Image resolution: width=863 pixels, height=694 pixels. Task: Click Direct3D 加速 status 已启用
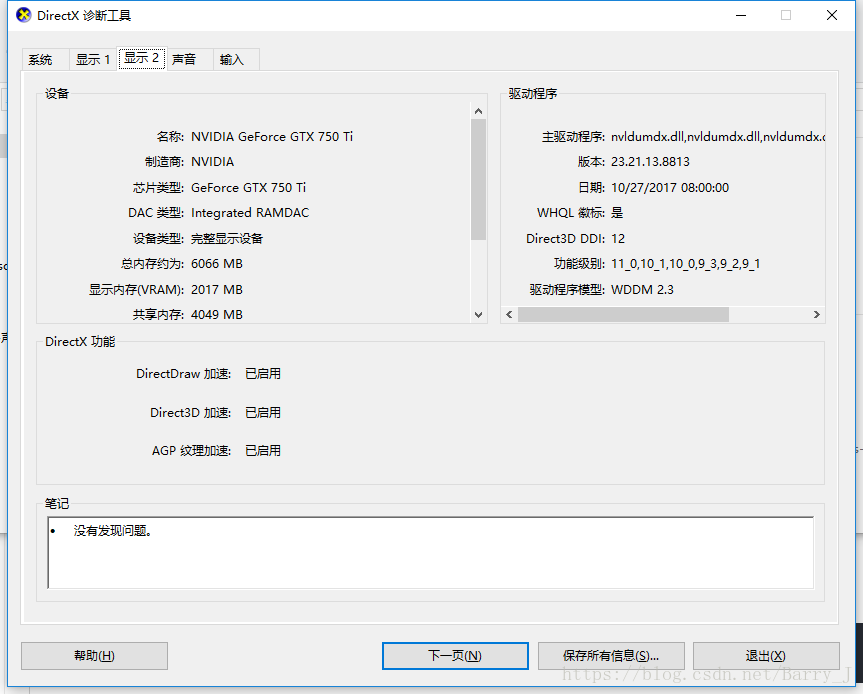click(x=263, y=413)
